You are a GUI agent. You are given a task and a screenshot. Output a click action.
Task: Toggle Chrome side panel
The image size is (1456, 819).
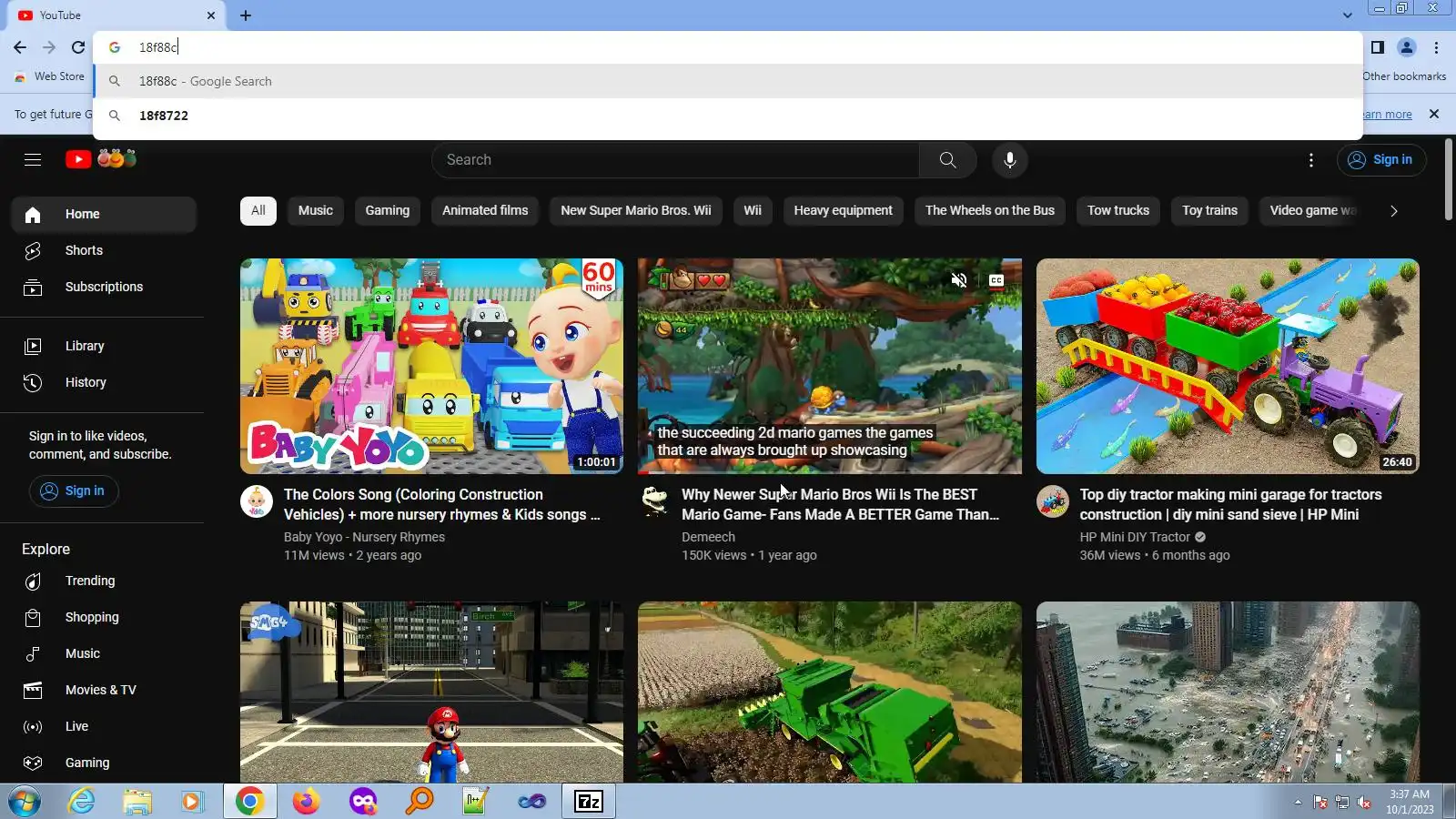pyautogui.click(x=1378, y=47)
